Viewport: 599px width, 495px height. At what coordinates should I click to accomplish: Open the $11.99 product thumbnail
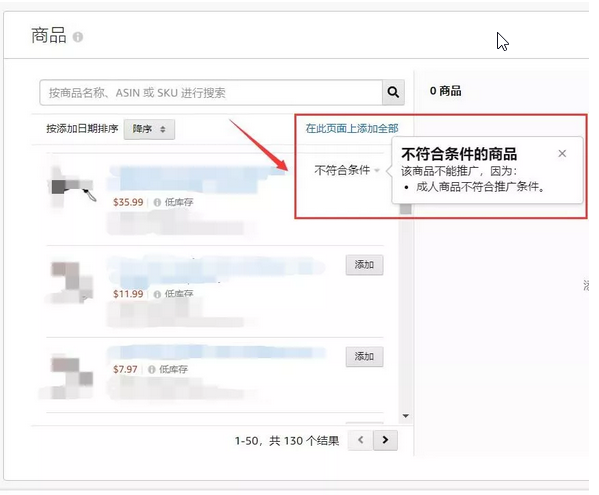[x=71, y=282]
